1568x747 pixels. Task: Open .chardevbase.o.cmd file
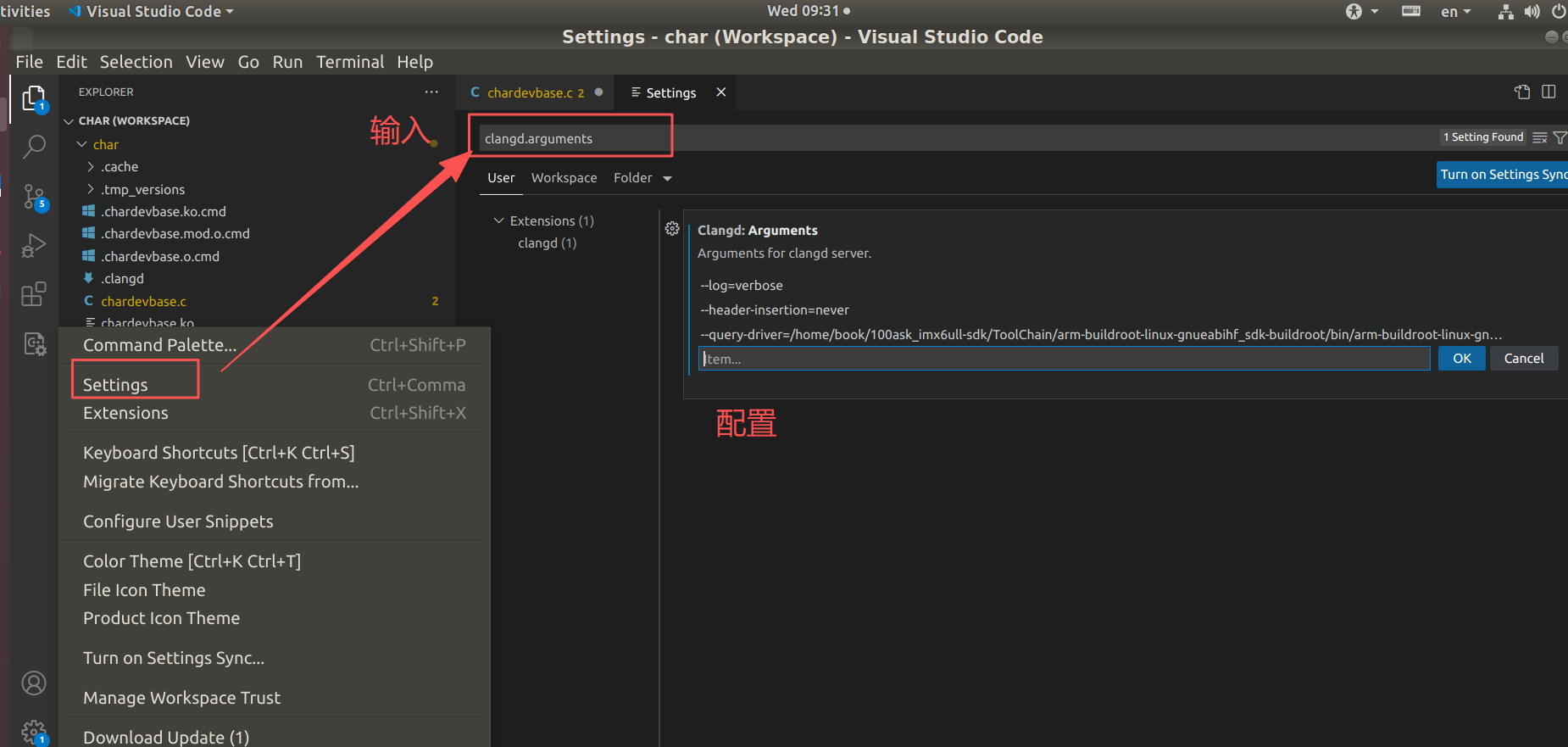159,256
